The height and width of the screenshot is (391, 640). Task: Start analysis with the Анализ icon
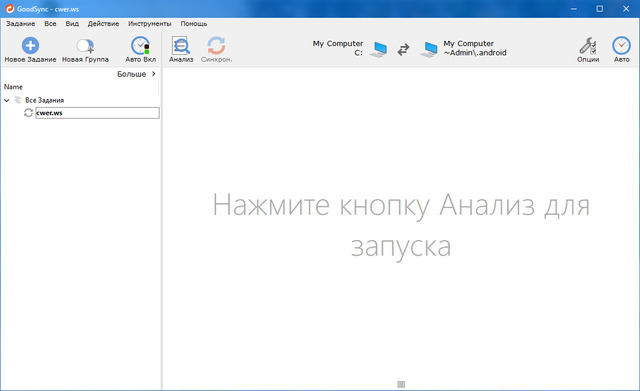pos(181,46)
